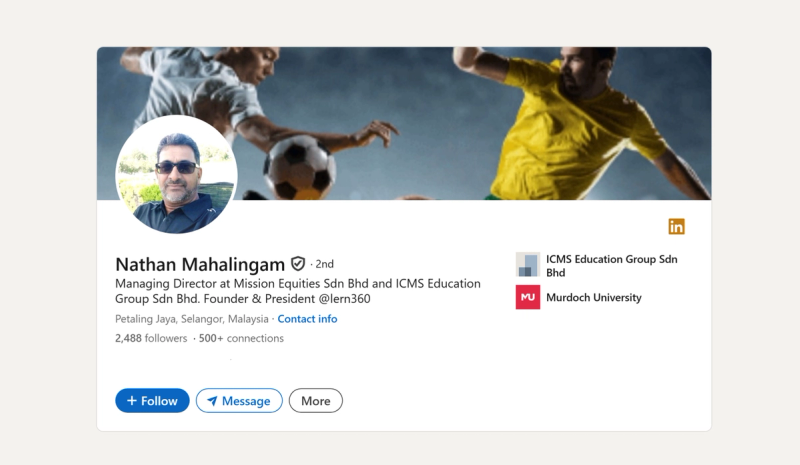Open the Contact info link

[x=307, y=319]
